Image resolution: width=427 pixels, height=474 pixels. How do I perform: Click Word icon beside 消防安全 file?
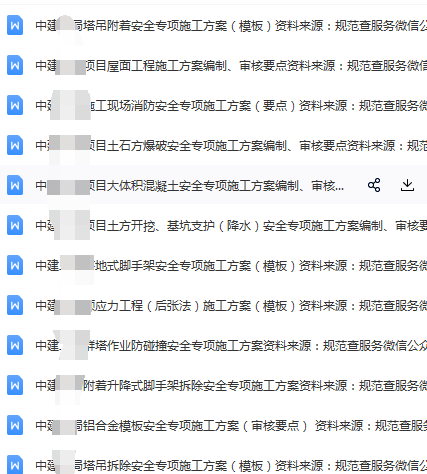click(15, 105)
